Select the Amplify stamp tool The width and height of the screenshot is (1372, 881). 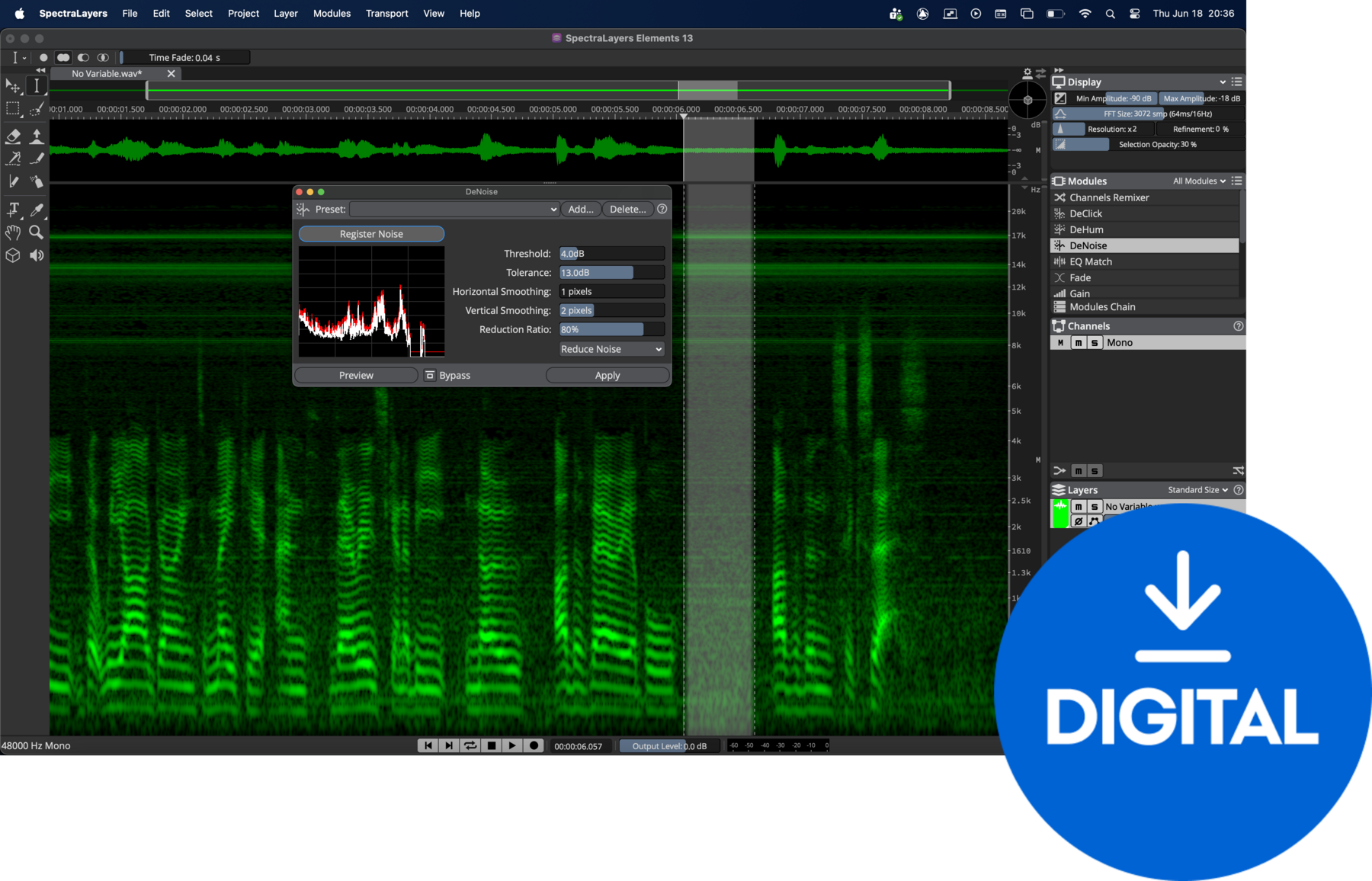(36, 136)
